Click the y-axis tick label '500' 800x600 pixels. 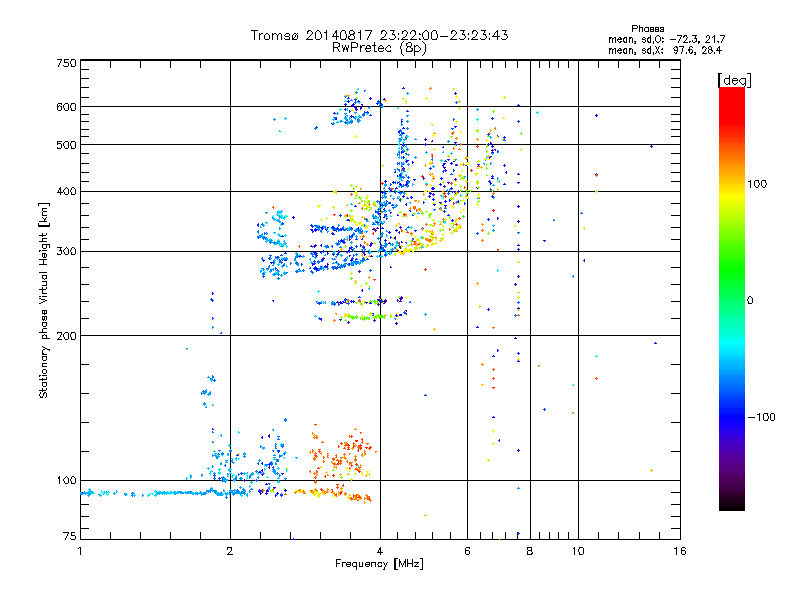(66, 145)
